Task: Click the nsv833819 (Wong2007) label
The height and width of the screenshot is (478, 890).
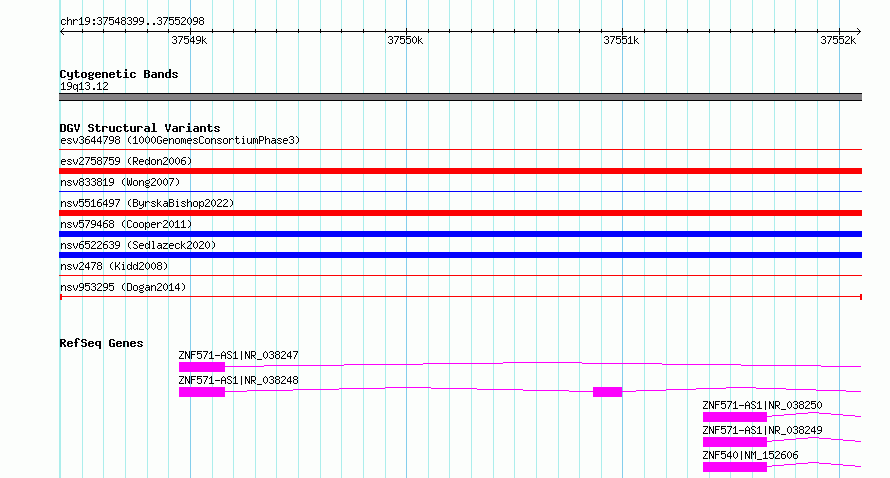Action: coord(120,182)
